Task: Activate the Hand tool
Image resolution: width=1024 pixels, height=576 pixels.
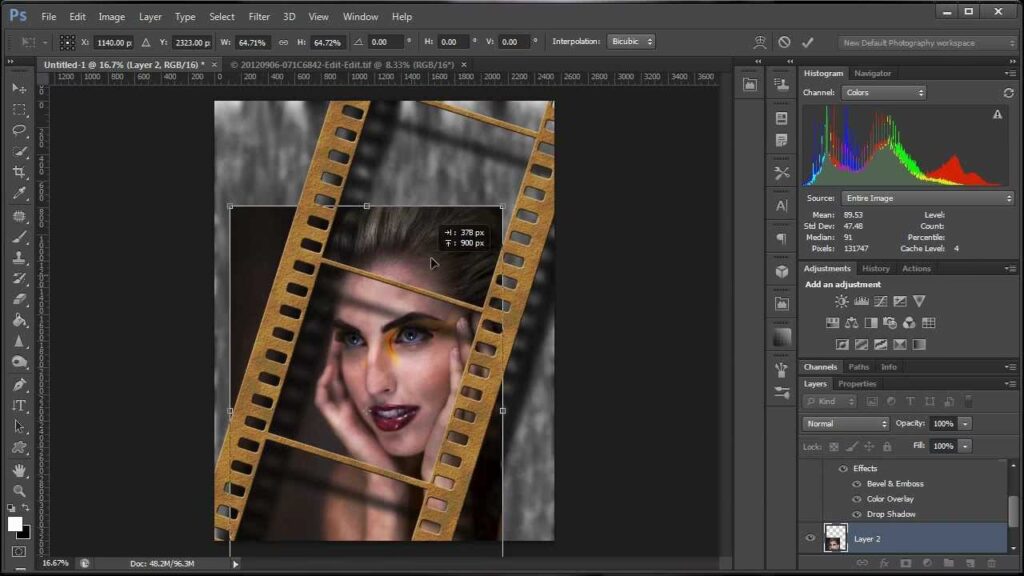Action: pyautogui.click(x=19, y=469)
